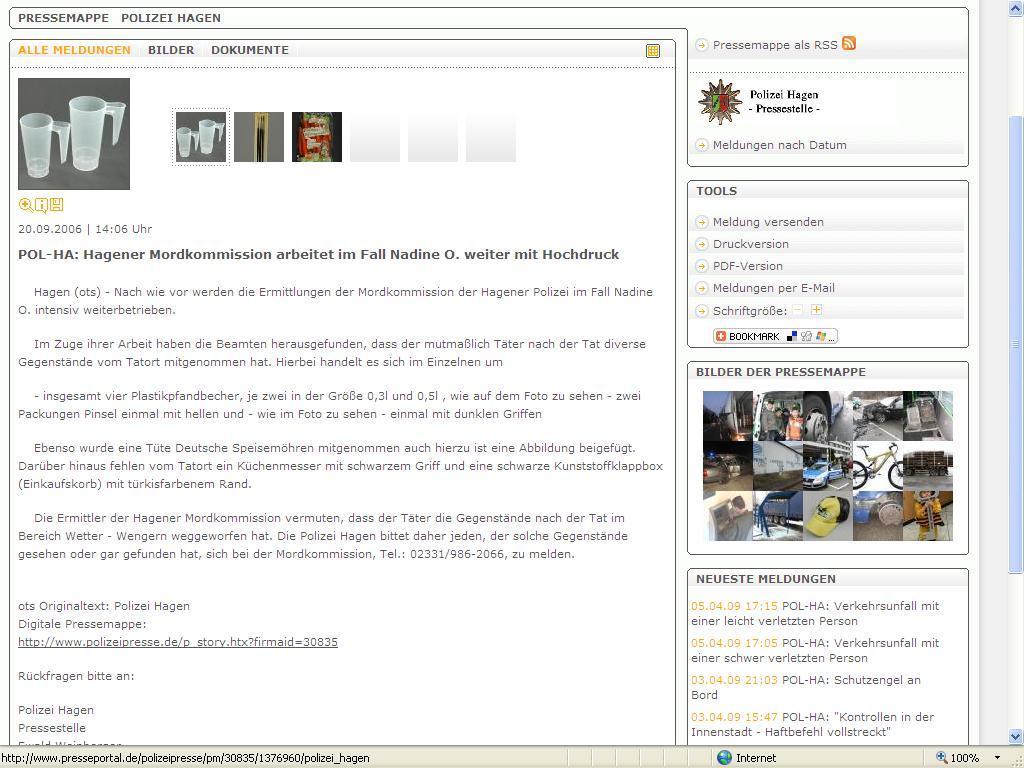Click the headline about Mordkommission Fall Nadine O.
Screen dimensions: 1024x768
pyautogui.click(x=319, y=255)
